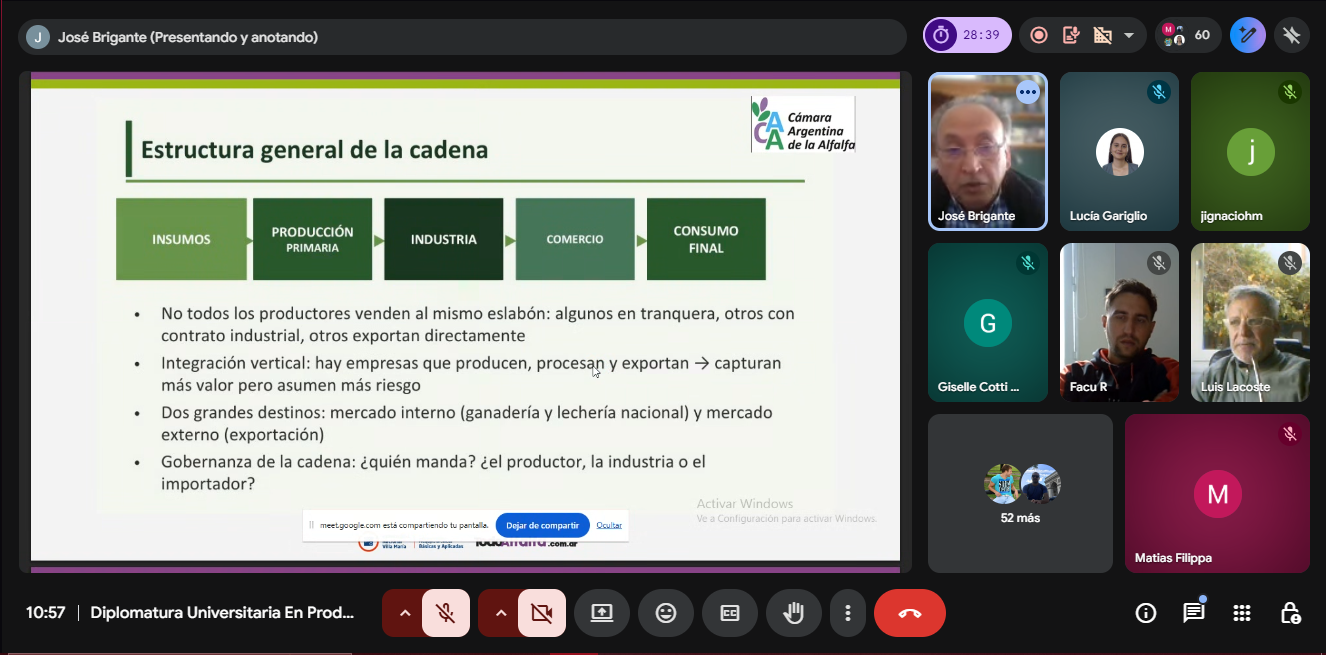Image resolution: width=1326 pixels, height=655 pixels.
Task: Click the clock time 10:57
Action: point(46,613)
